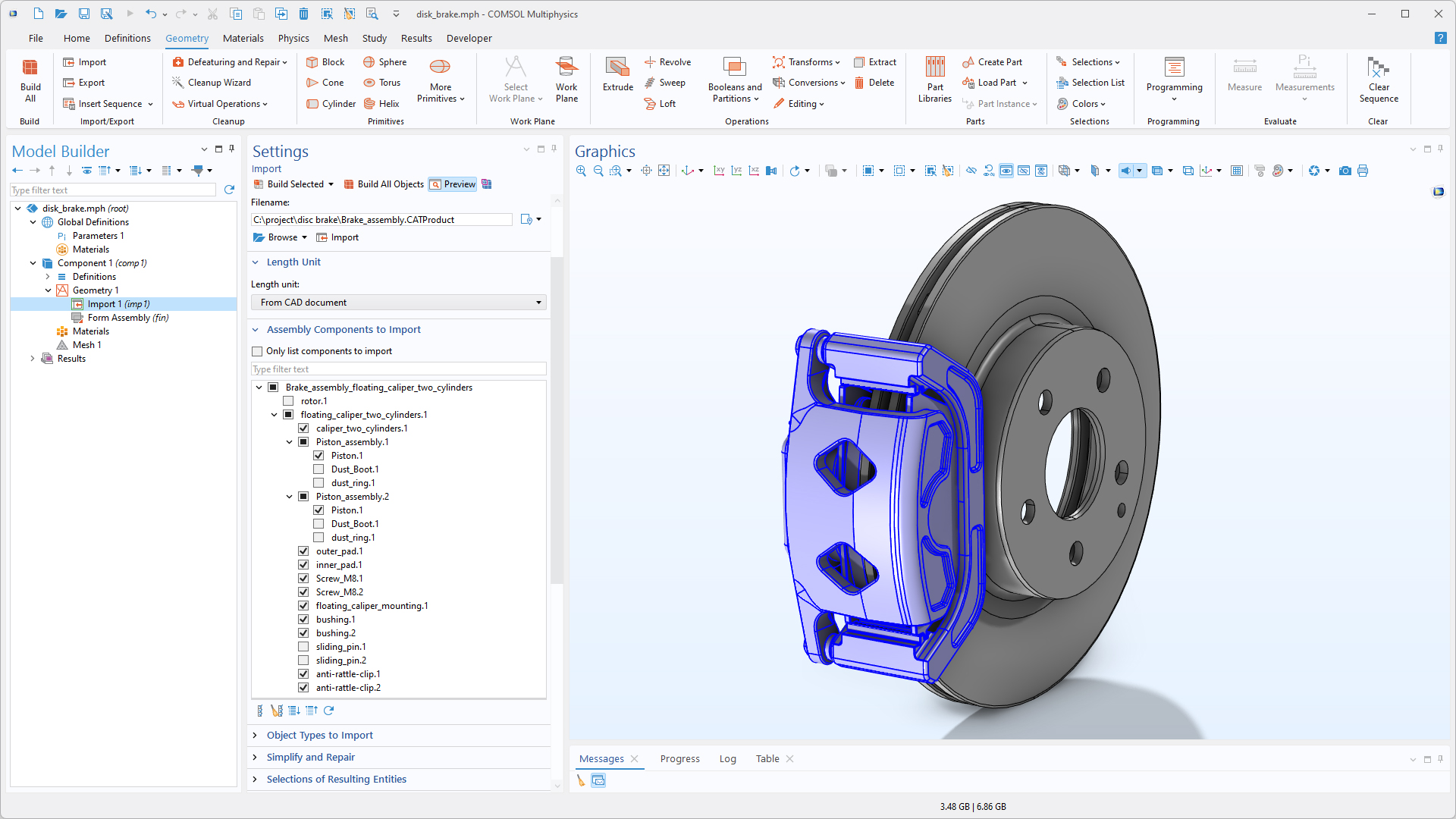Click the Preview button in Settings

click(453, 184)
